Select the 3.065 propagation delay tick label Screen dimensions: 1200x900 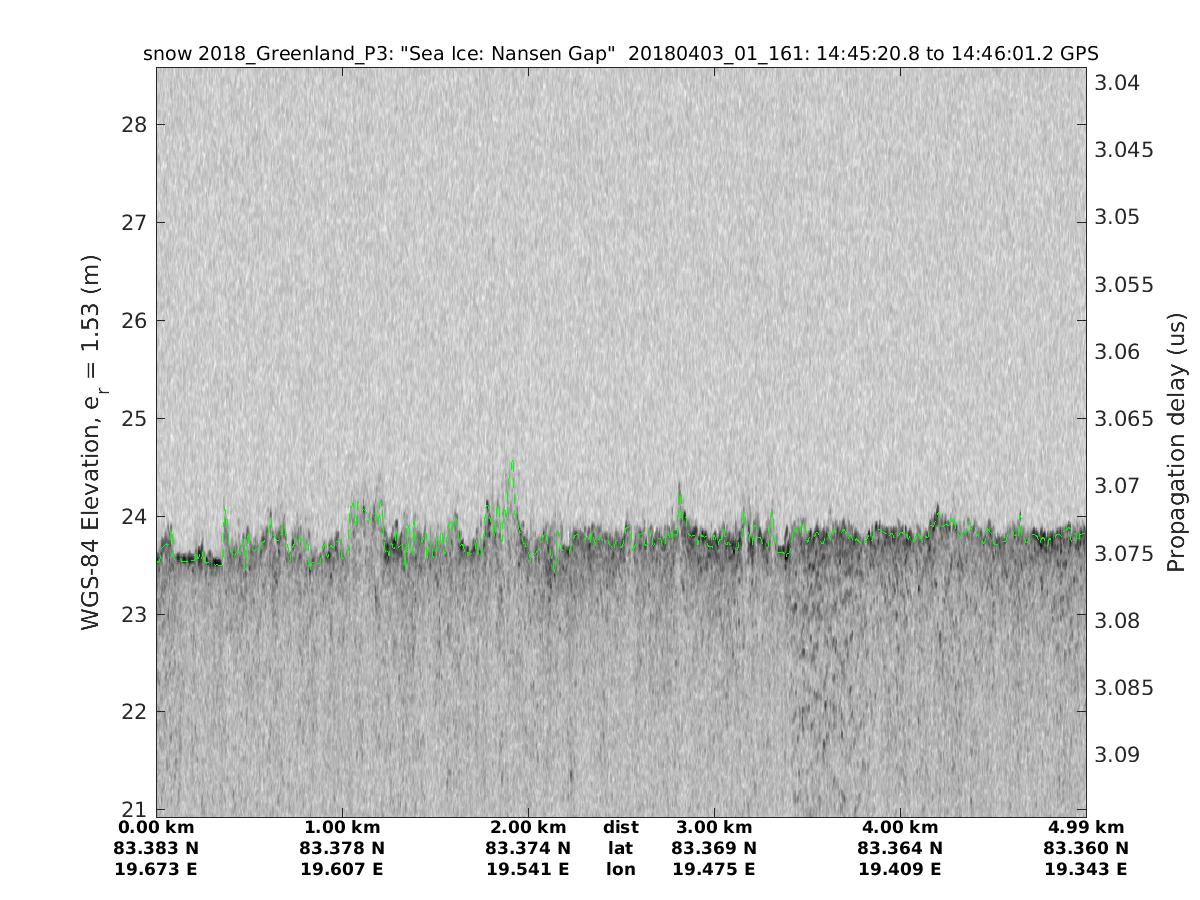click(1124, 418)
